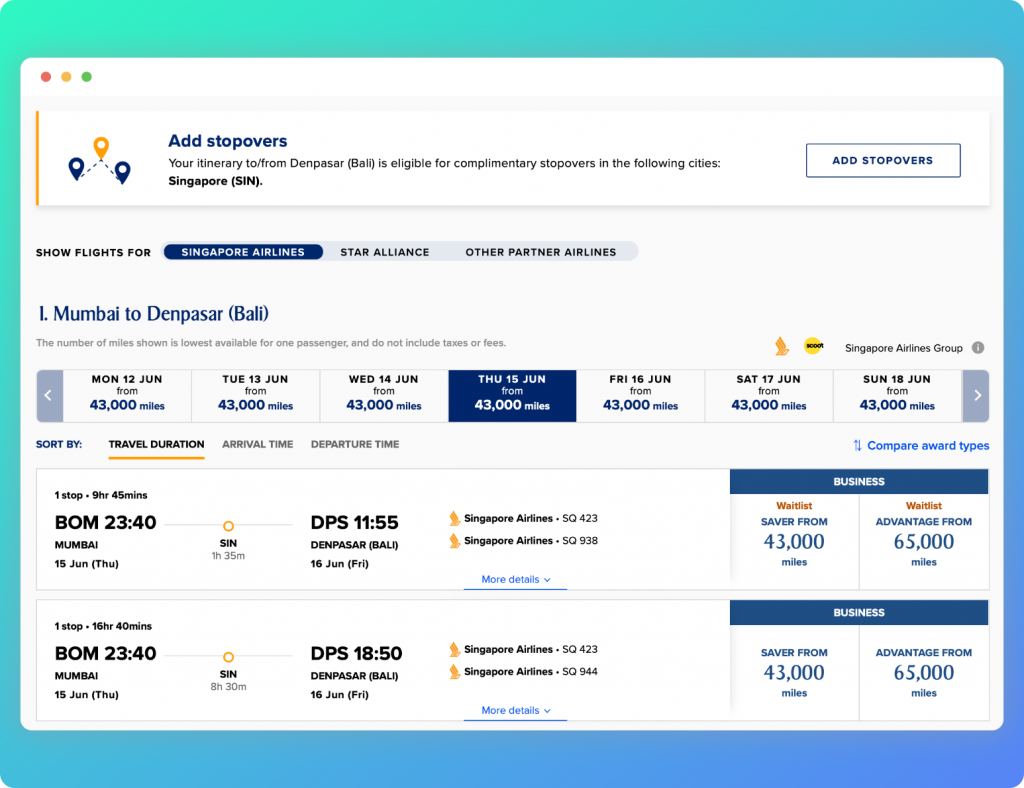The height and width of the screenshot is (788, 1024).
Task: Expand More details for the 16hr 40mins flight
Action: pyautogui.click(x=515, y=710)
